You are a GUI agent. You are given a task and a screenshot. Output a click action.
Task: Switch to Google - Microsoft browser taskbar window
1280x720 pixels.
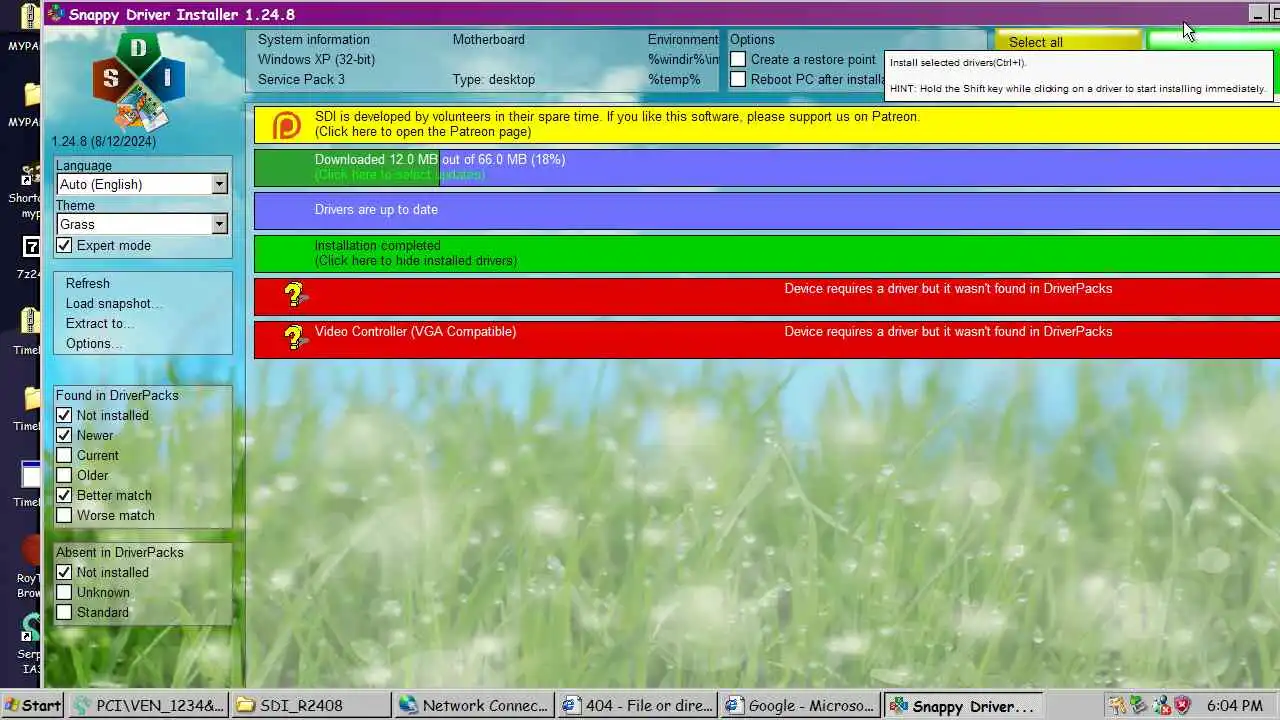[800, 705]
